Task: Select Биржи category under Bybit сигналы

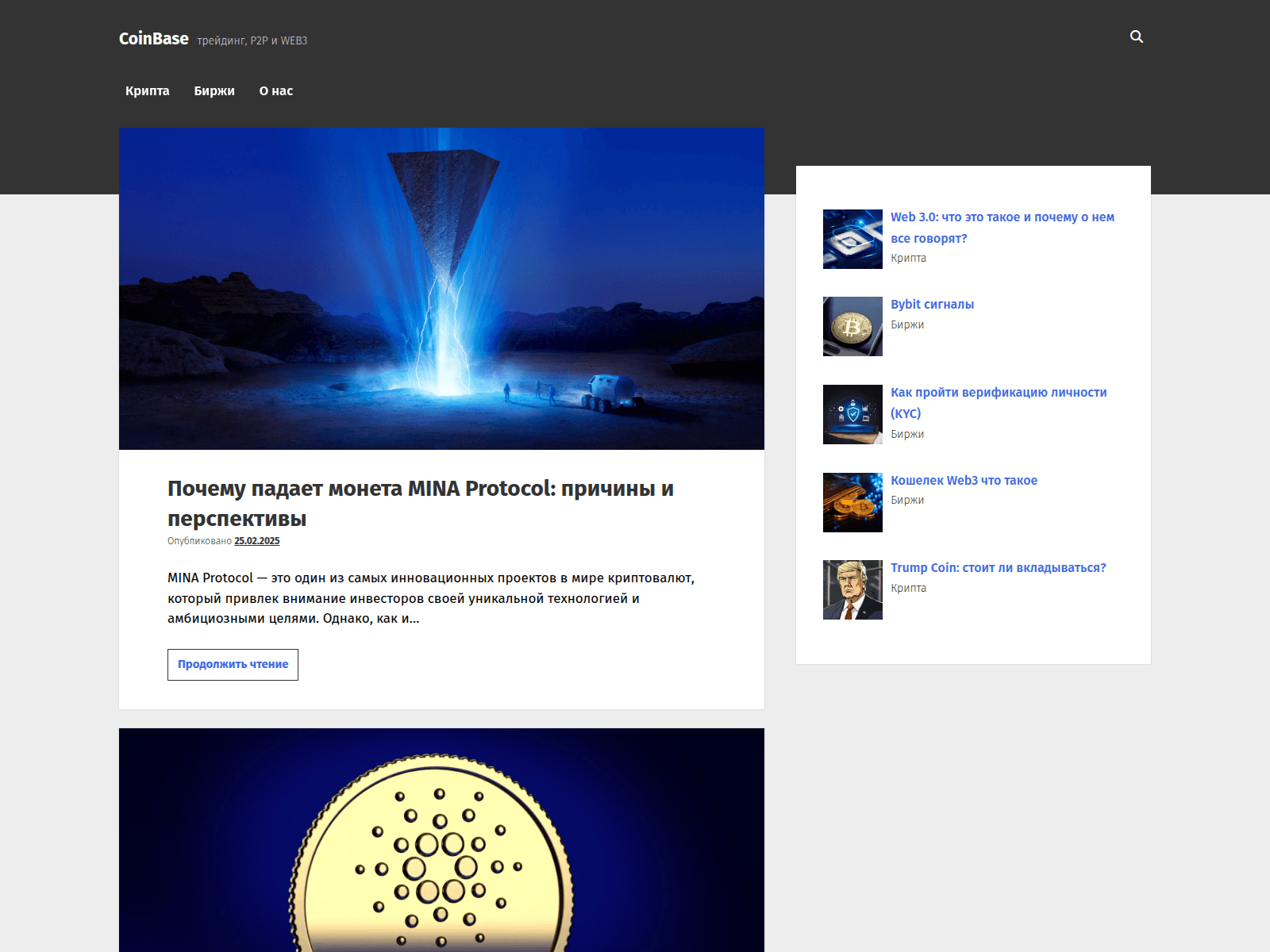Action: click(907, 324)
